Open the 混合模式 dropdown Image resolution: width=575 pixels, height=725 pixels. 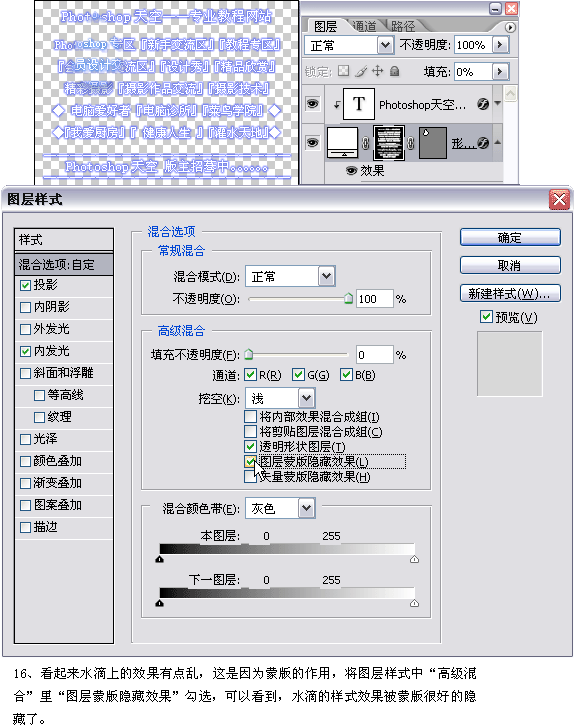[290, 276]
